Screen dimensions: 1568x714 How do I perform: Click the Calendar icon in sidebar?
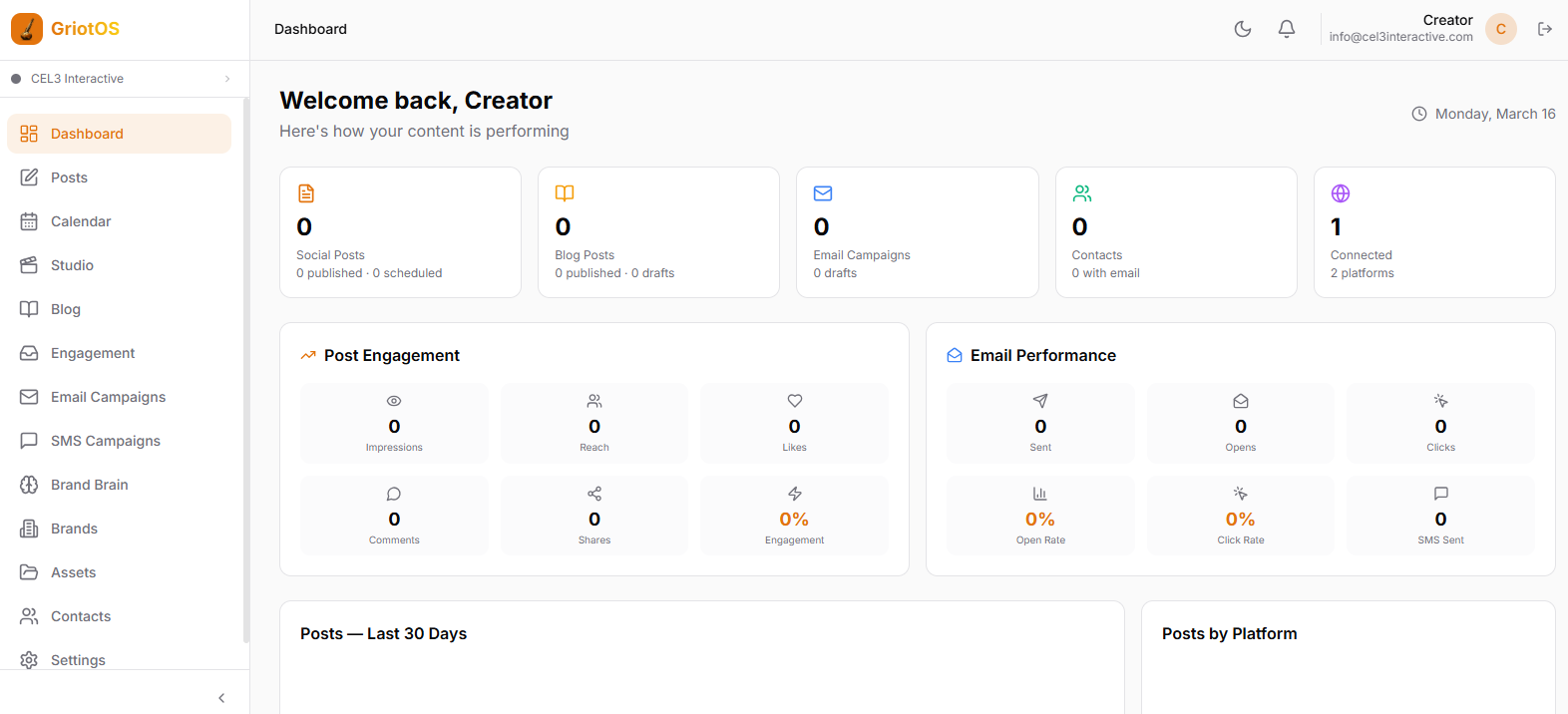pyautogui.click(x=29, y=221)
